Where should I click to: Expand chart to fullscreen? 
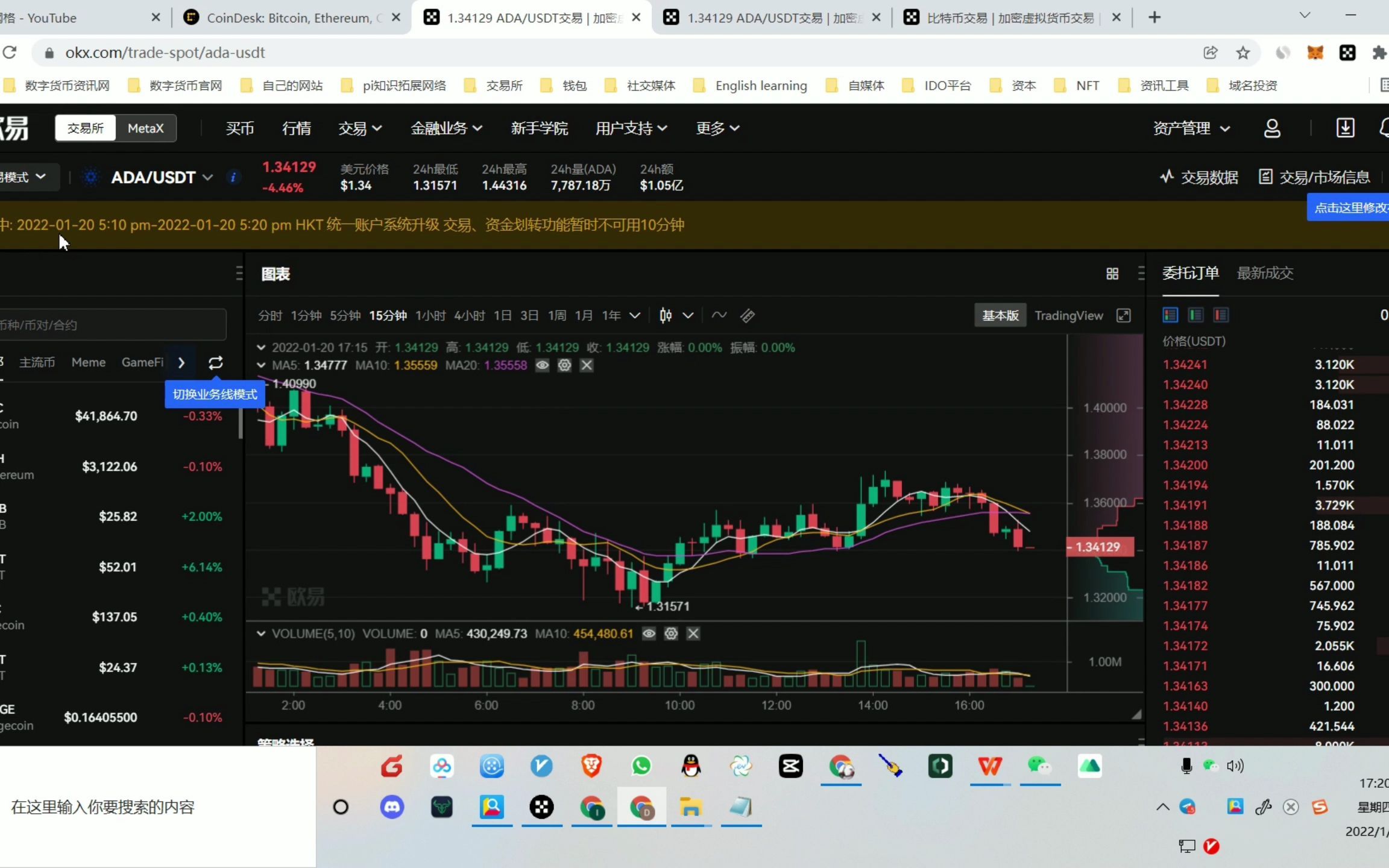point(1124,315)
